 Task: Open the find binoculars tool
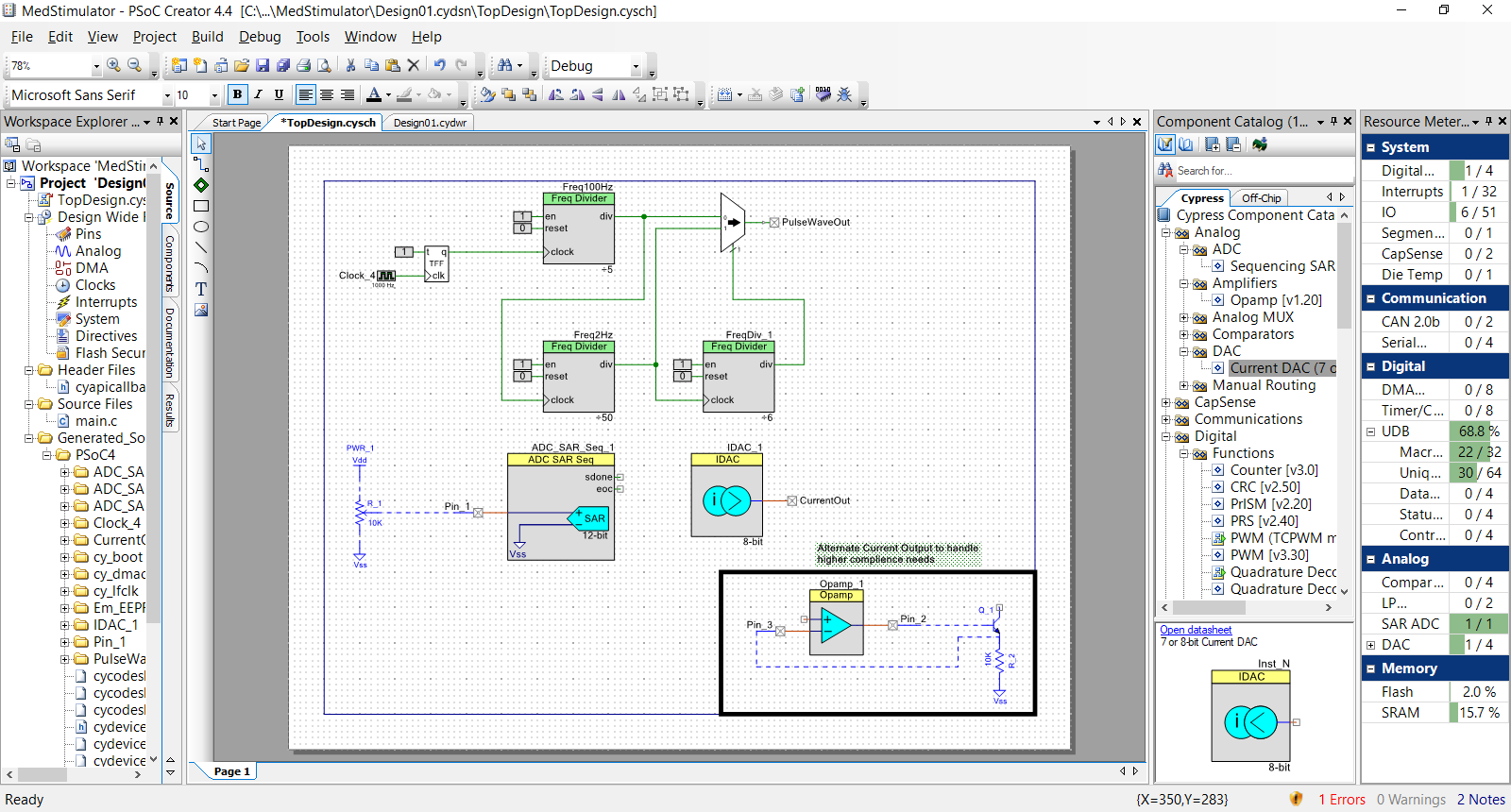tap(505, 65)
